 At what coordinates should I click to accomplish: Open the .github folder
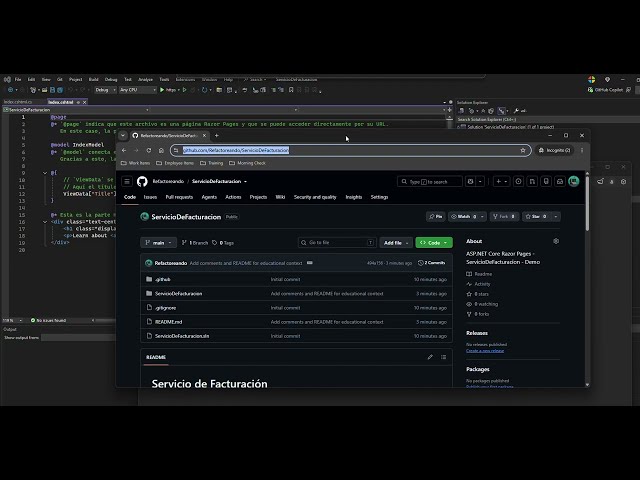click(x=162, y=280)
